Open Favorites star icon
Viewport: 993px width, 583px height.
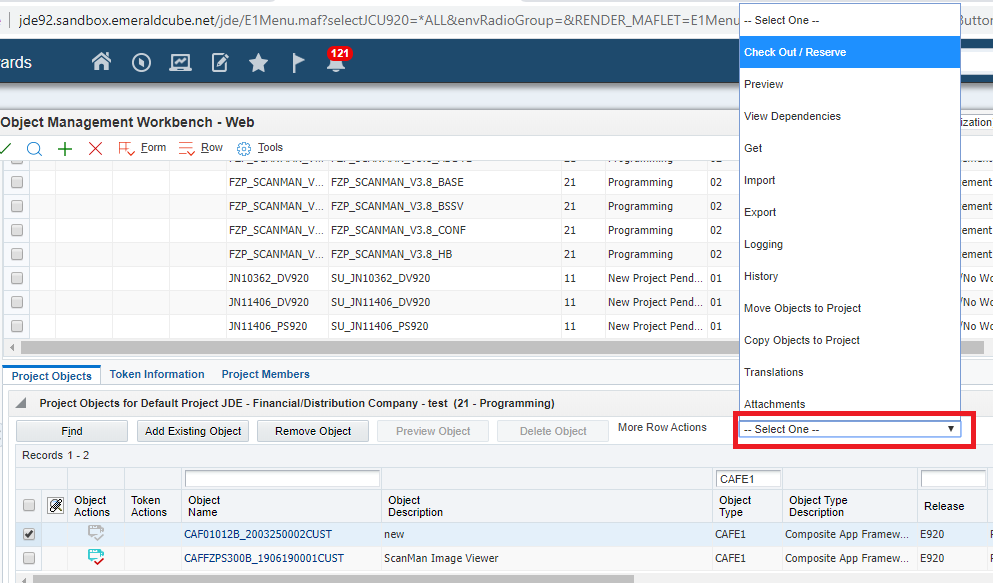tap(258, 62)
